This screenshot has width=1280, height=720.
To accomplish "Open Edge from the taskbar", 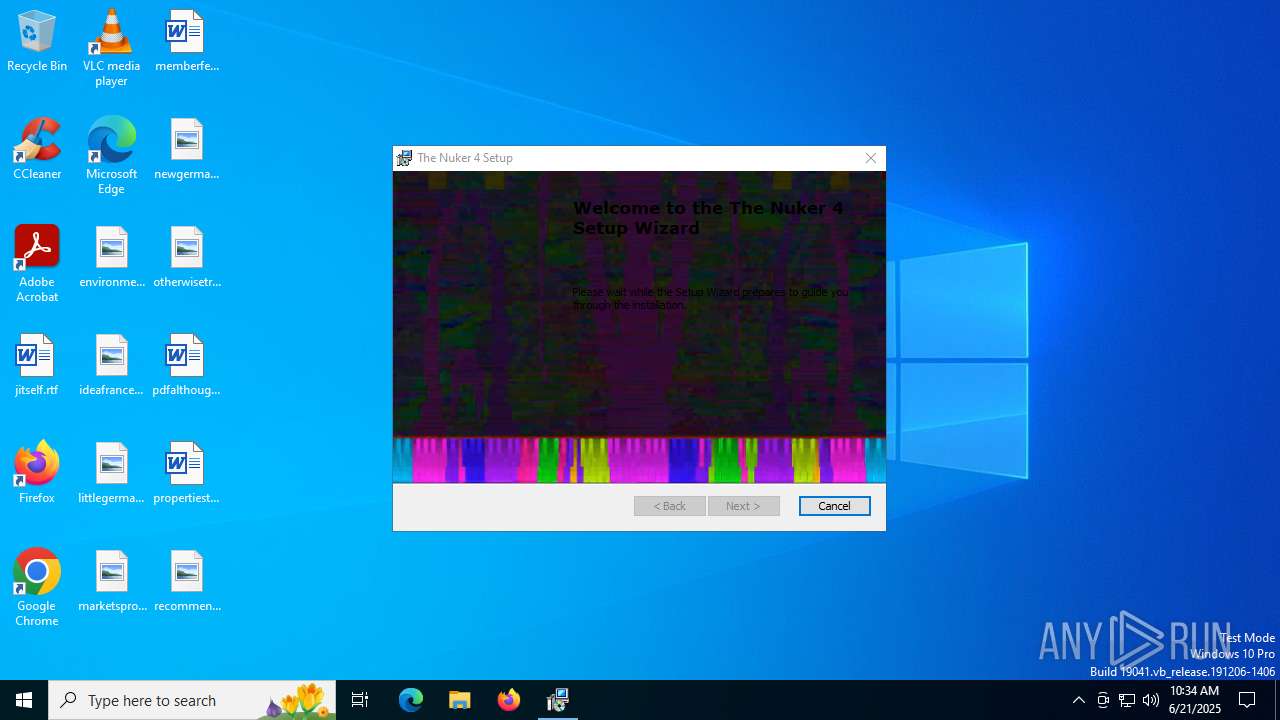I will tap(411, 700).
